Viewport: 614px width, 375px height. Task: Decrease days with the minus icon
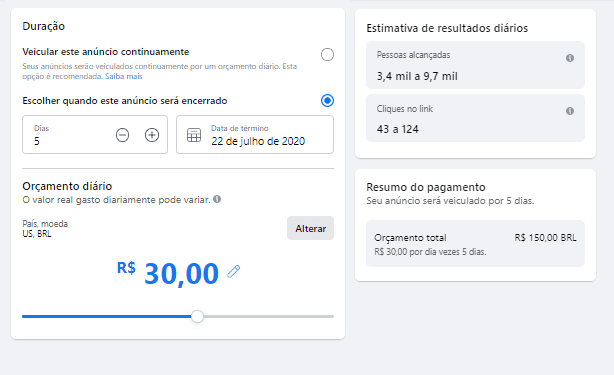(x=122, y=135)
